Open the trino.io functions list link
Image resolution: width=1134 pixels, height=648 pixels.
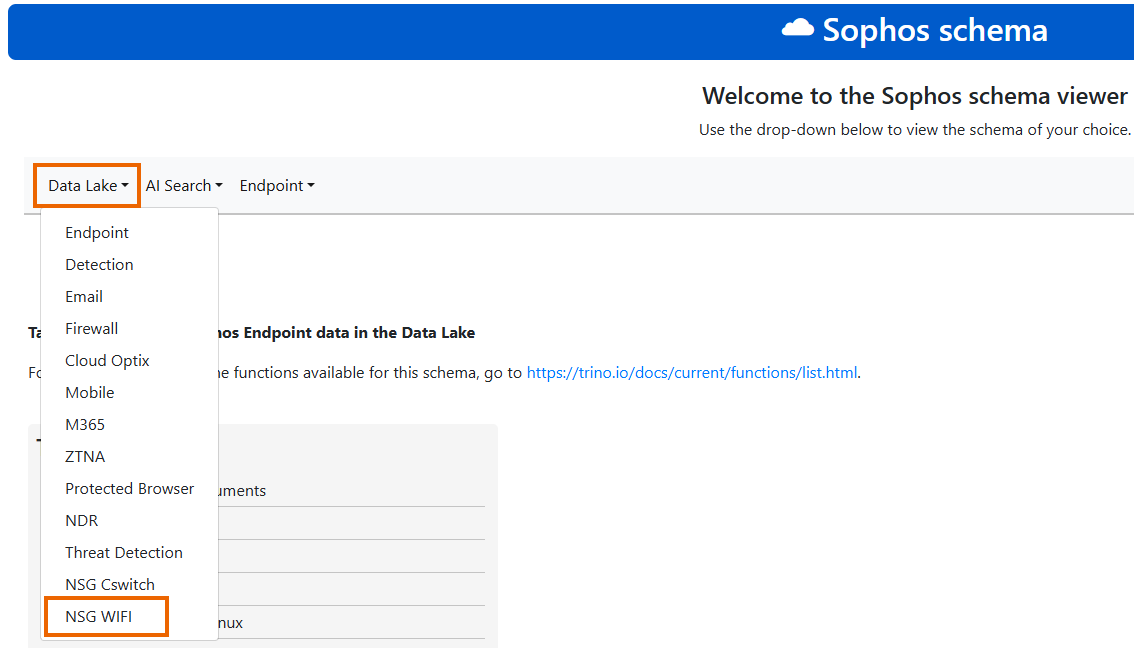pos(692,372)
